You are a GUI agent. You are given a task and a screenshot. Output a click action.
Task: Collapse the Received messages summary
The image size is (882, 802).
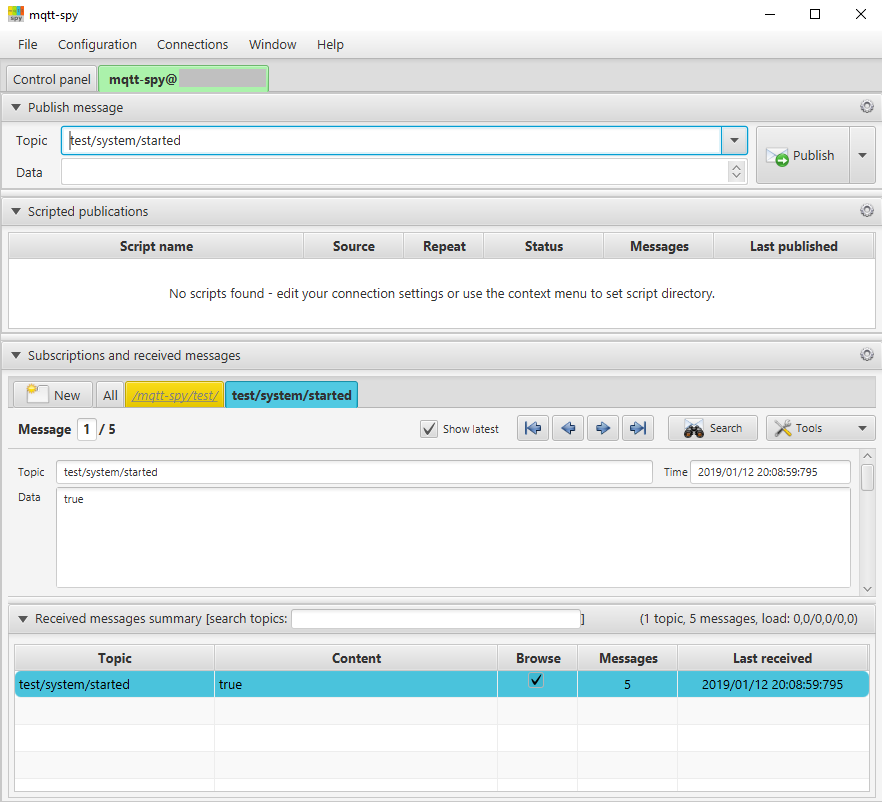(x=23, y=619)
